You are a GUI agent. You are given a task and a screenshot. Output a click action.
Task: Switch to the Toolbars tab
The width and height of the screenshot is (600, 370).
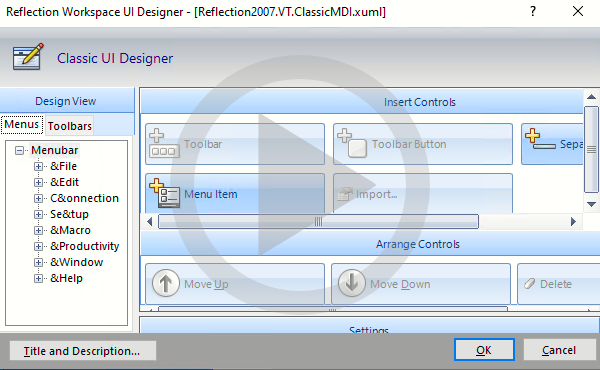coord(70,126)
